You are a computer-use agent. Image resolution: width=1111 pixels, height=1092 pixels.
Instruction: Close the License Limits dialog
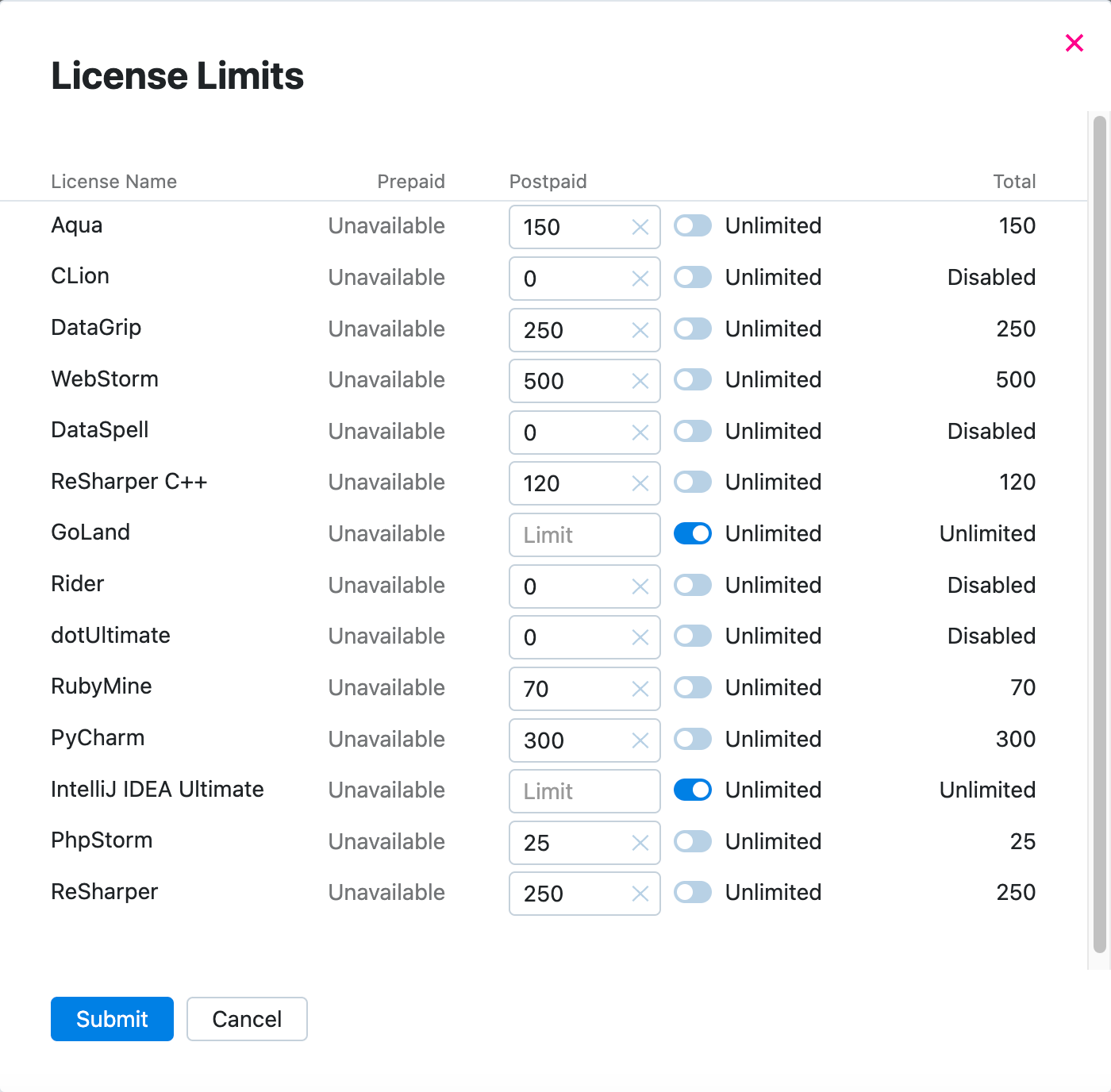[1074, 43]
